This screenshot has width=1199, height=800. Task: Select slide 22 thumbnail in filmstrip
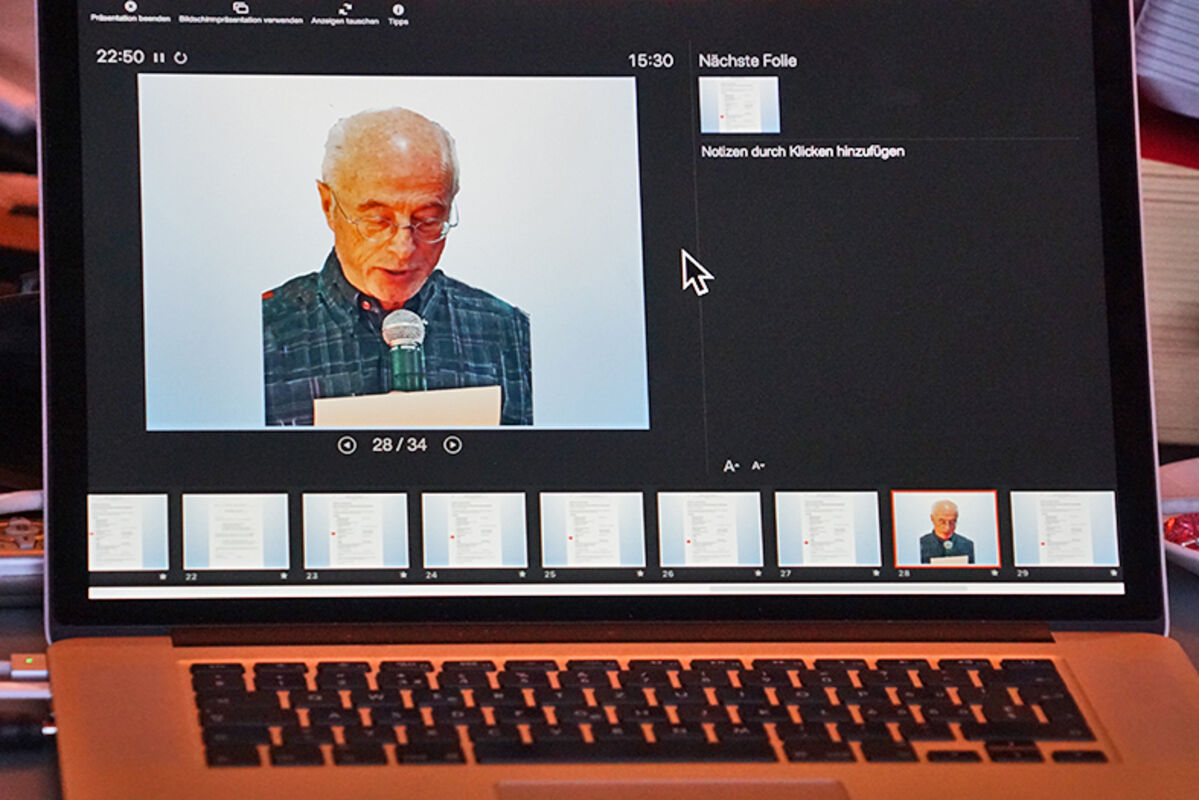tap(235, 532)
